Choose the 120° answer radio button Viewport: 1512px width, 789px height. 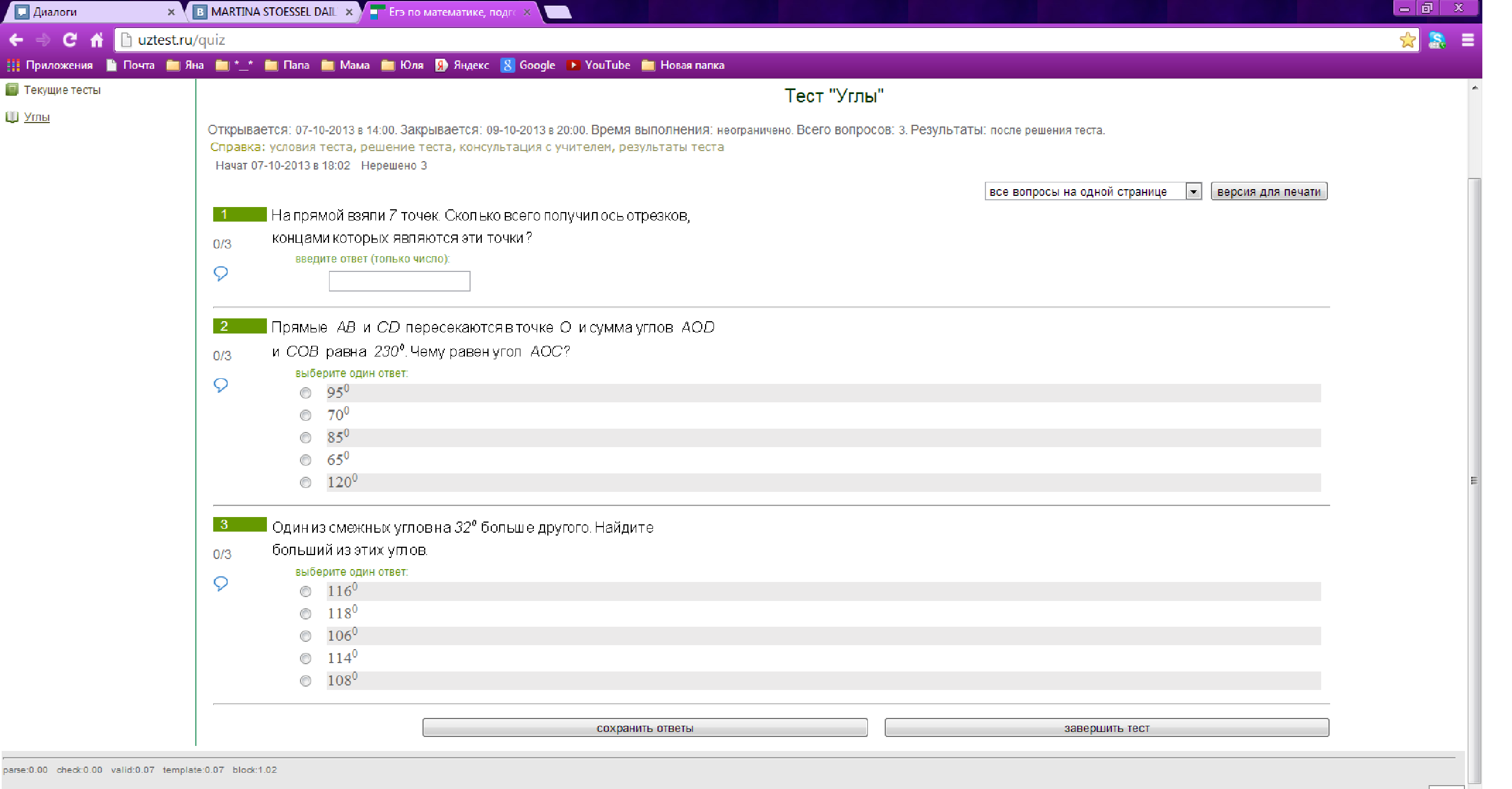(305, 482)
